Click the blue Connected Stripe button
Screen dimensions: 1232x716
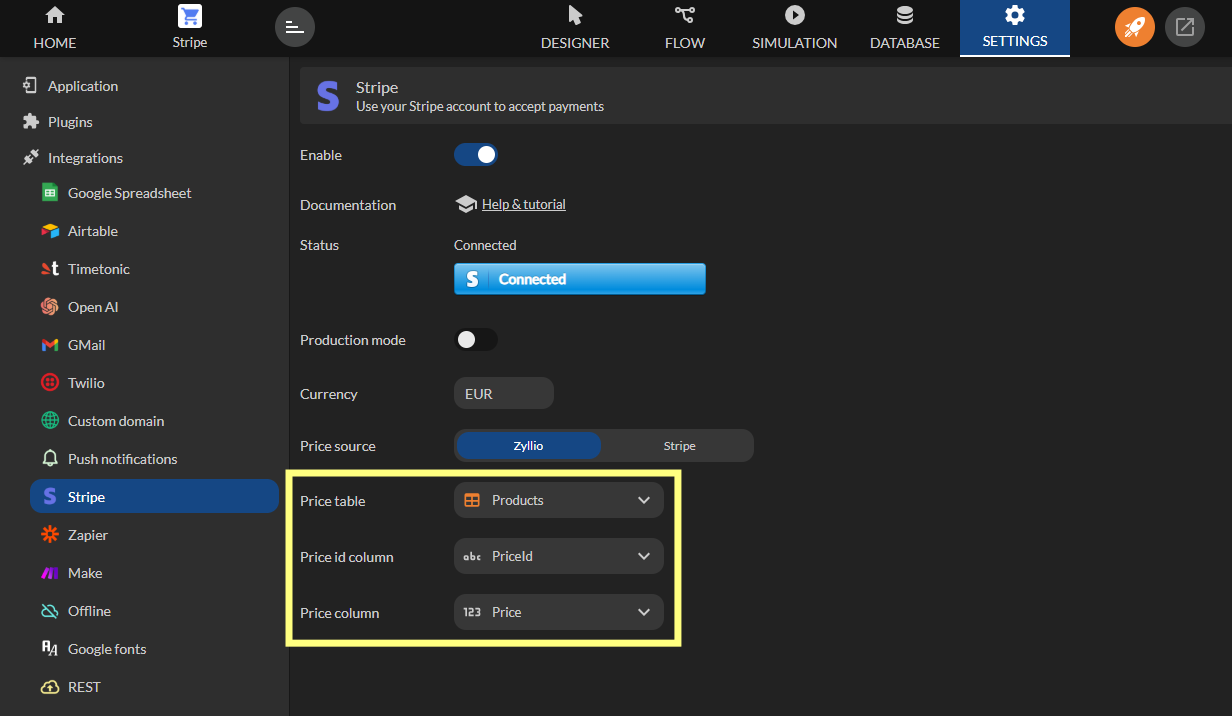pyautogui.click(x=579, y=279)
